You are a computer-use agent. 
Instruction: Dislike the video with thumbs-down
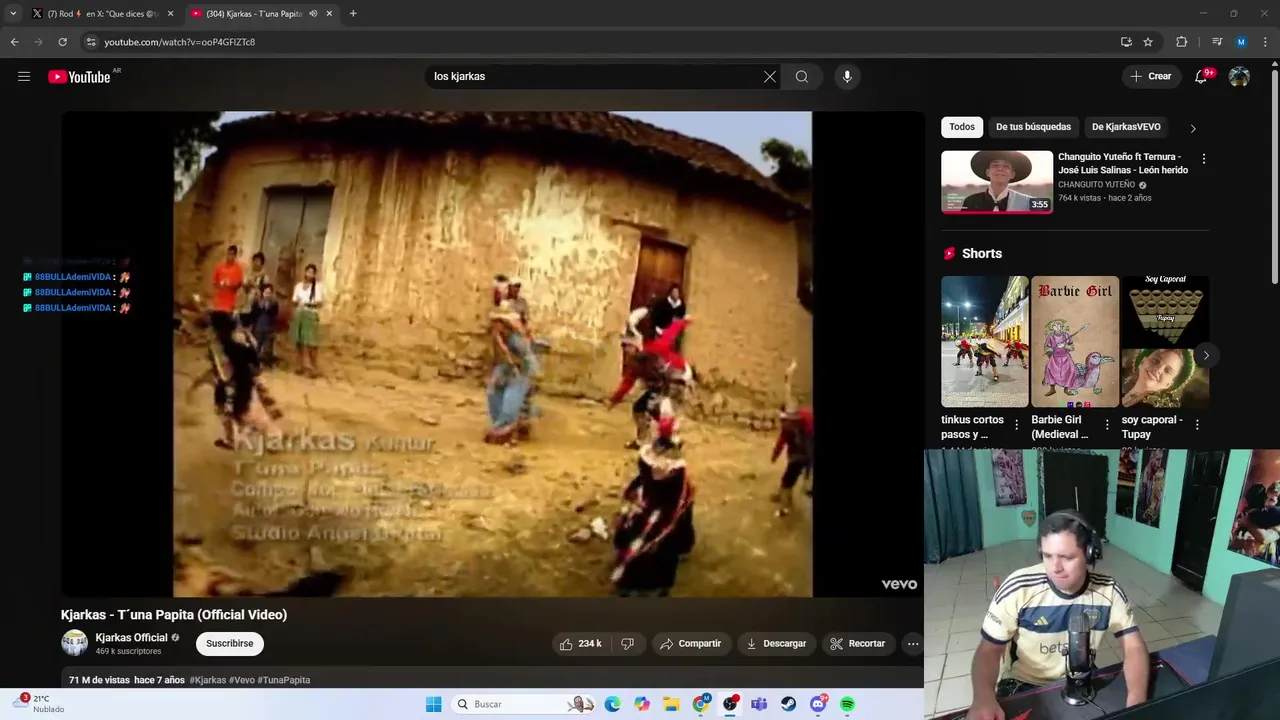[x=627, y=644]
